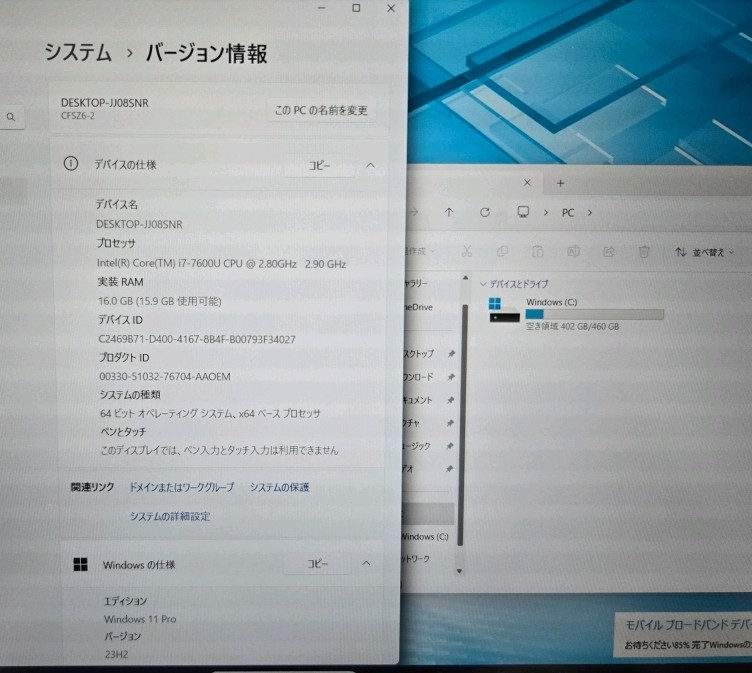This screenshot has width=752, height=673.
Task: Select ネットワーク in Explorer sidebar
Action: (x=416, y=558)
